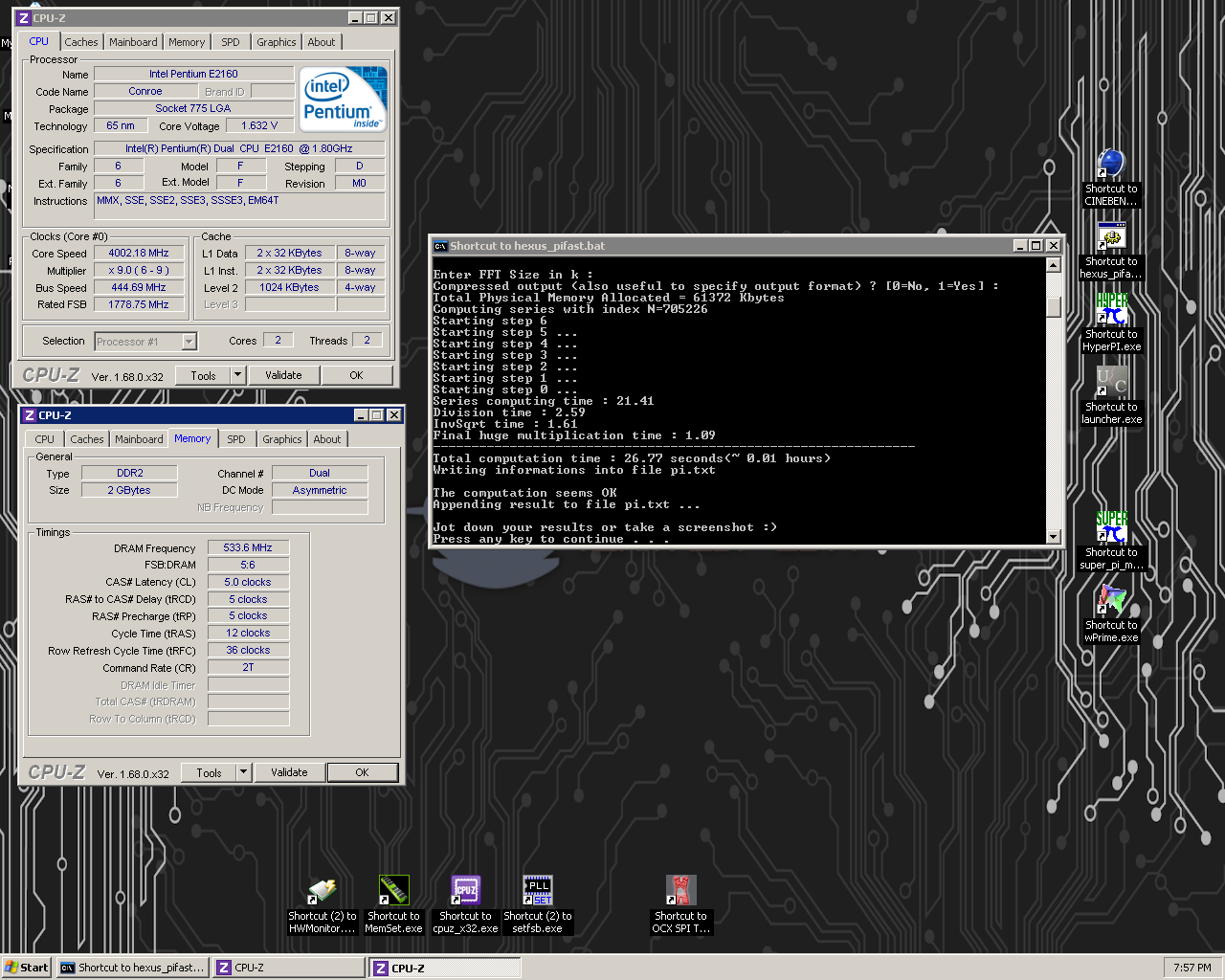Screen dimensions: 1225x980
Task: Click the Code Name value Conroe
Action: pyautogui.click(x=145, y=91)
